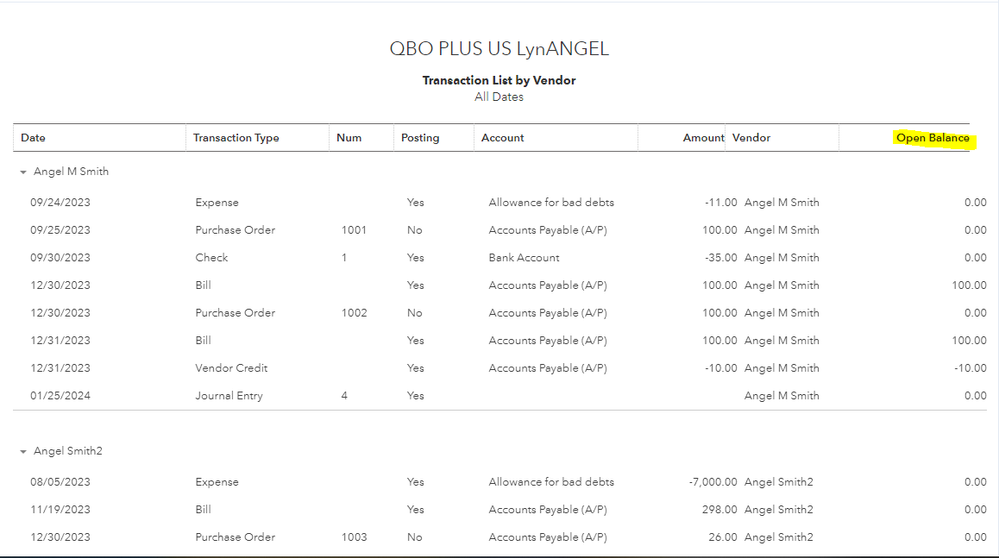999x558 pixels.
Task: Click Bank Account in the Check row
Action: tap(524, 257)
